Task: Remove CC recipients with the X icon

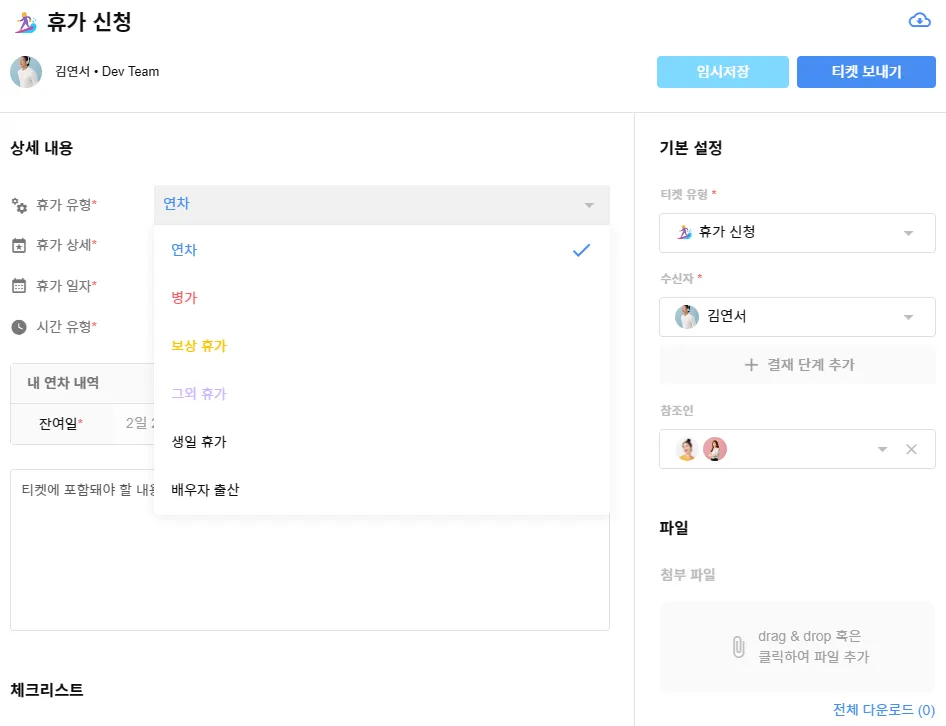Action: click(x=911, y=449)
